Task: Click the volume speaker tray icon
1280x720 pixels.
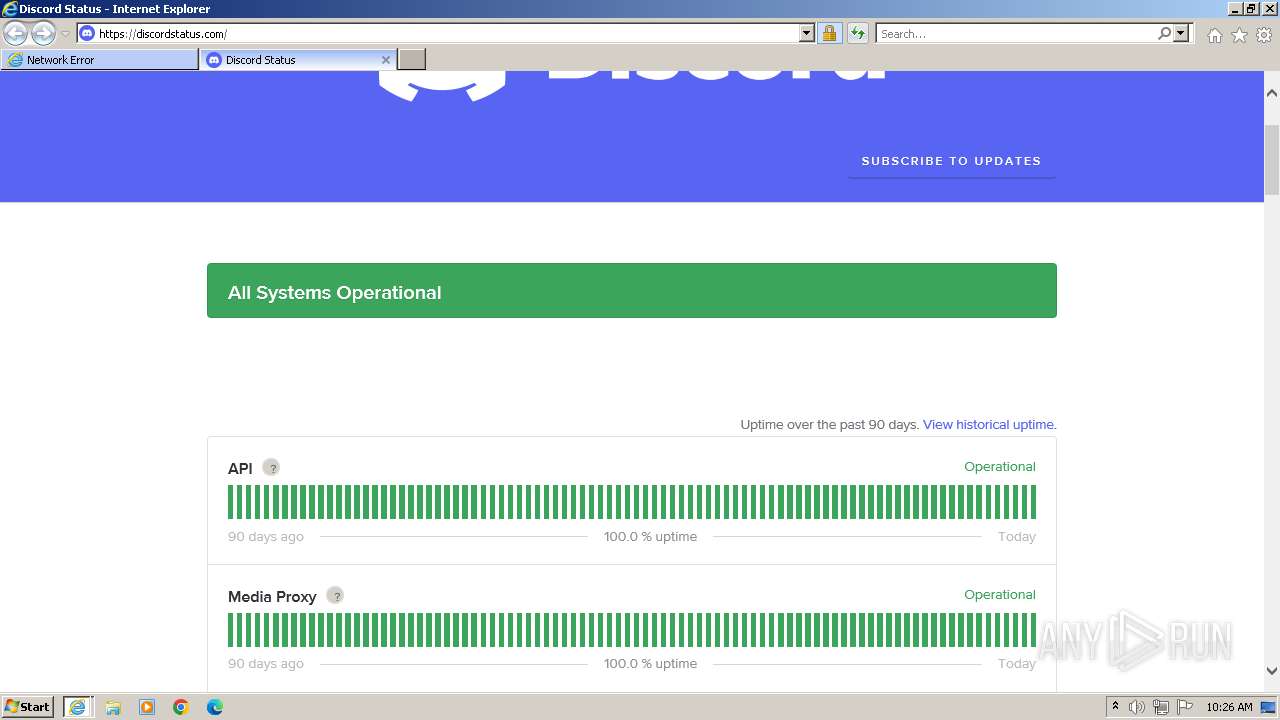Action: point(1137,707)
